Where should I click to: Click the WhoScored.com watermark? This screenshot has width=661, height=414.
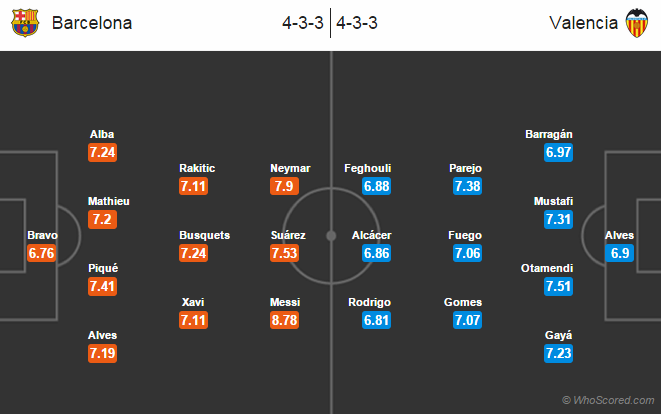(608, 400)
